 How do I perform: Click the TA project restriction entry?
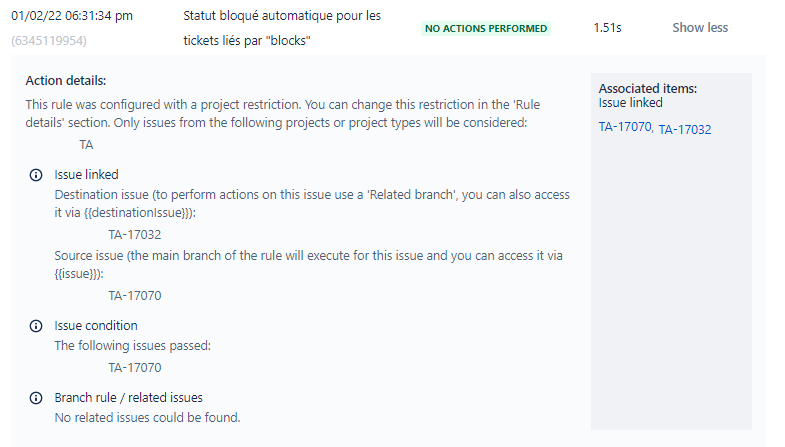(86, 145)
